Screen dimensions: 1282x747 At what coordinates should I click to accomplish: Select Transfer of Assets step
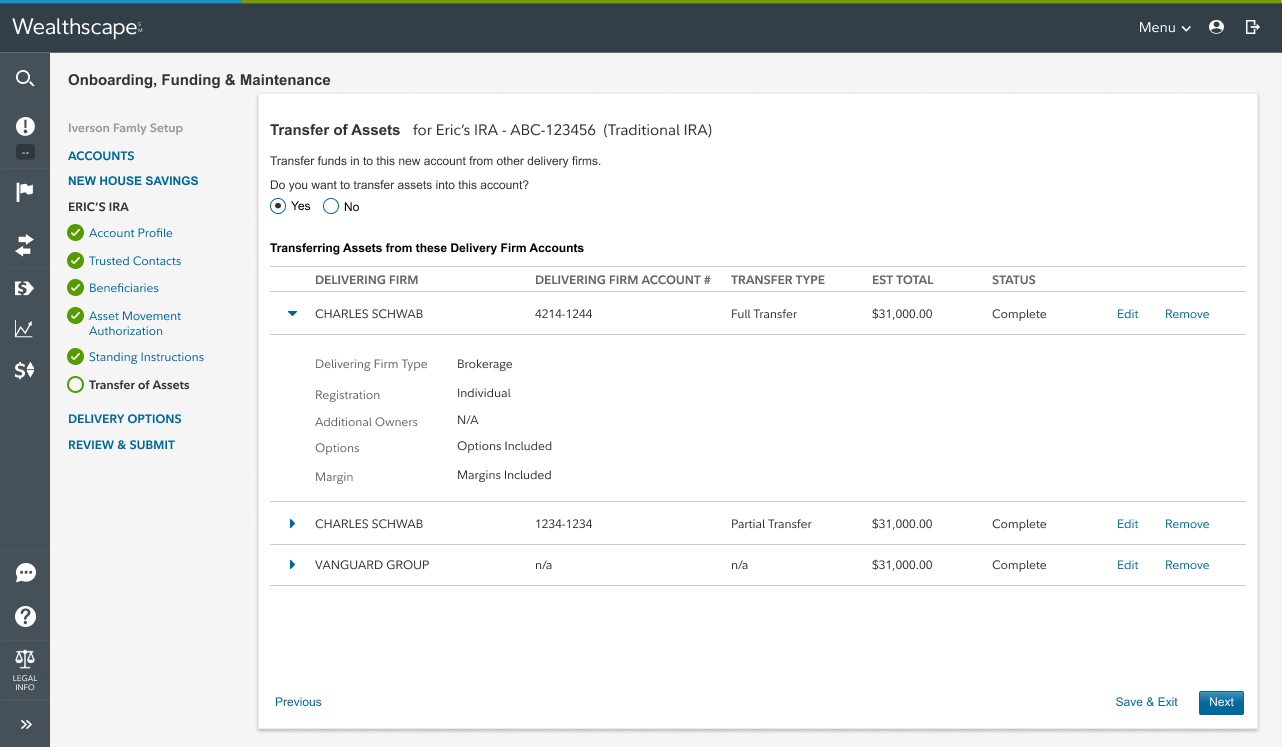click(139, 385)
